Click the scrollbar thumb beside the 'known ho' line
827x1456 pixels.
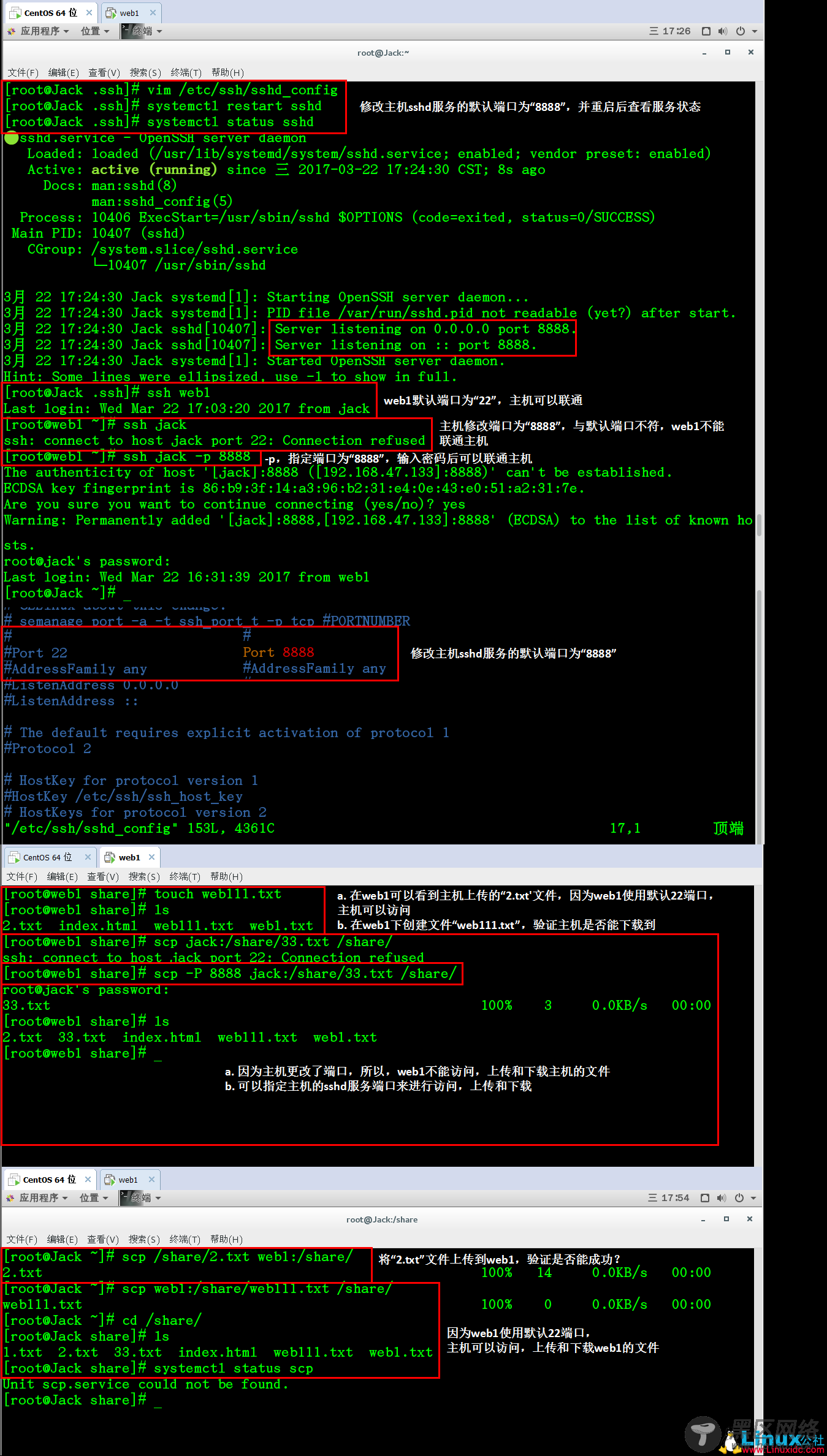tap(759, 525)
